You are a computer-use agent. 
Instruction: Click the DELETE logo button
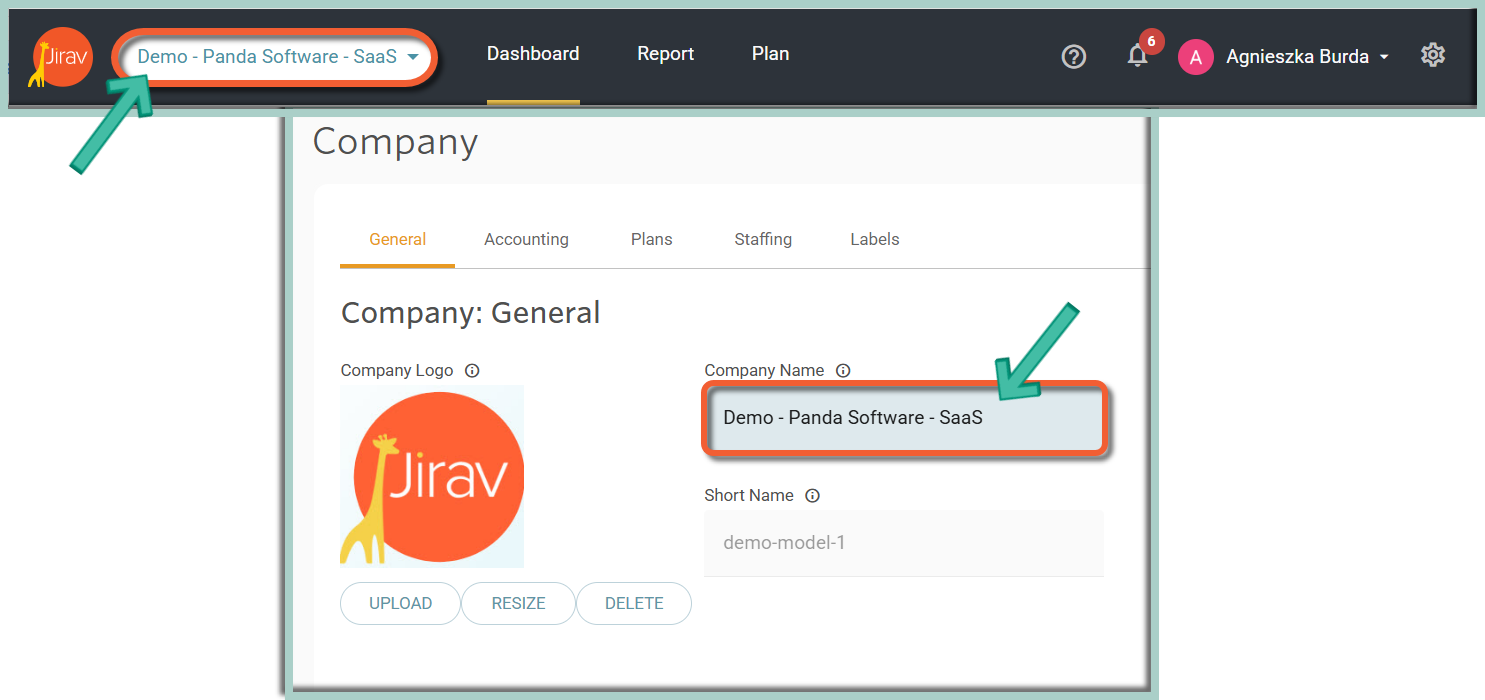point(634,604)
